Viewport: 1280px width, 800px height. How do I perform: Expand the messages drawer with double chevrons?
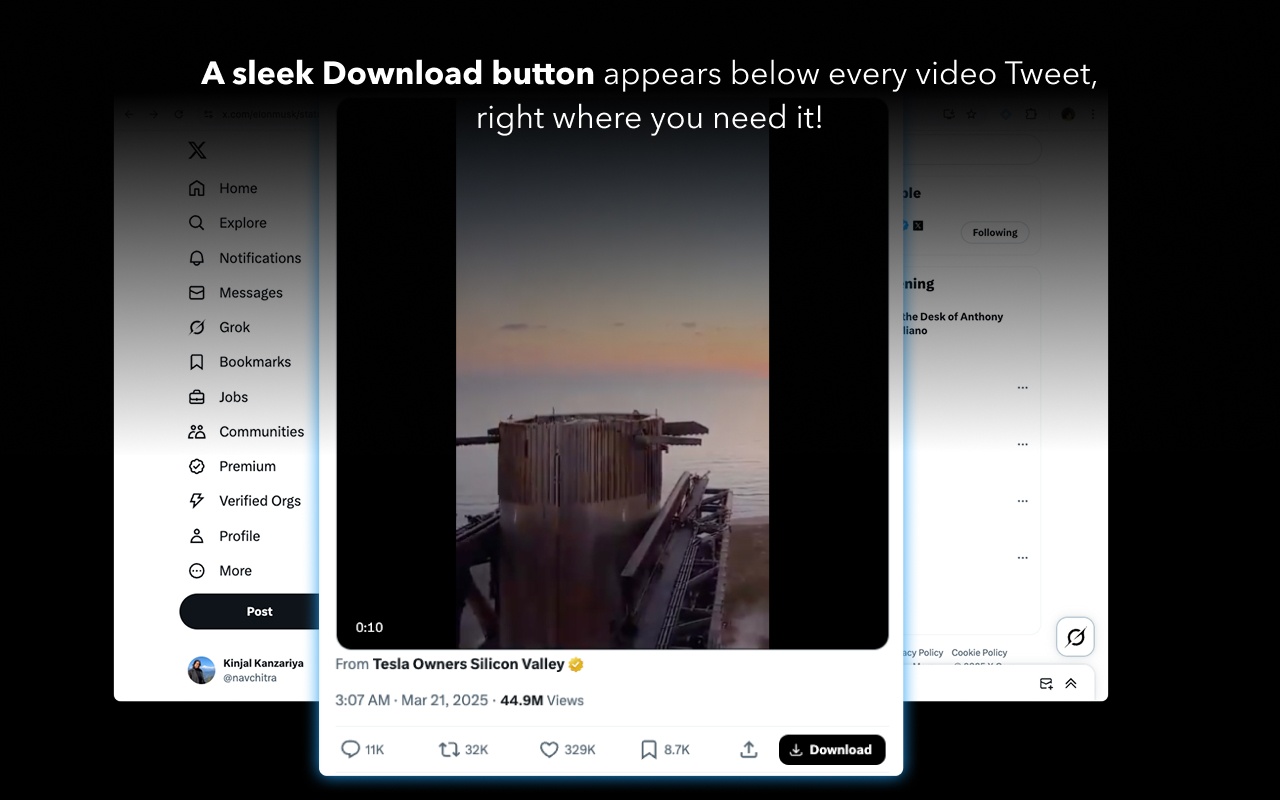[1071, 684]
